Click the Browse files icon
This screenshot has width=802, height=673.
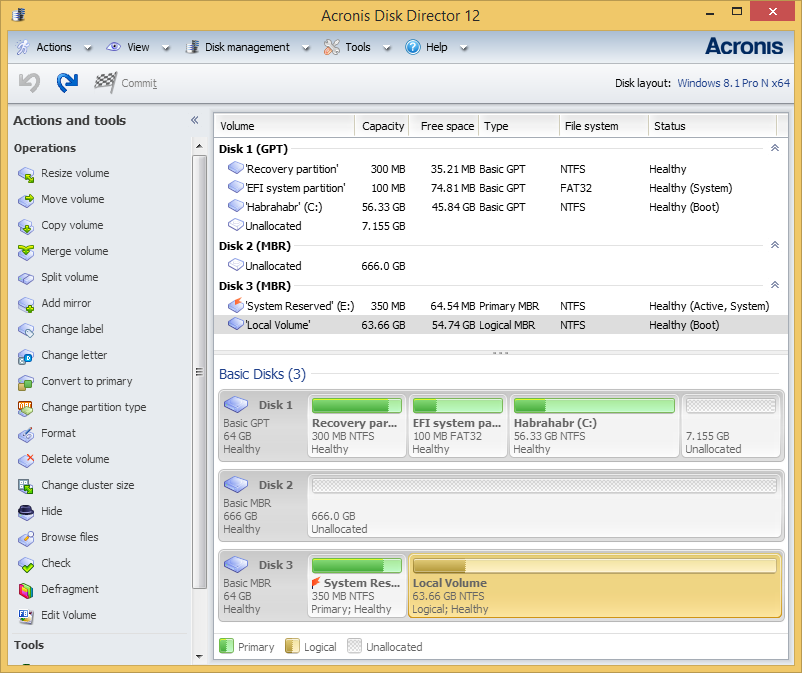coord(26,538)
